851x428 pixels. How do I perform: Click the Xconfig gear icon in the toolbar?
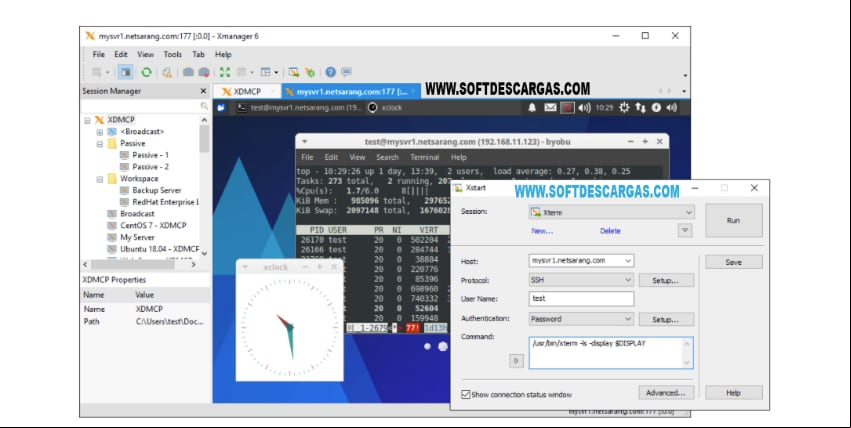310,72
